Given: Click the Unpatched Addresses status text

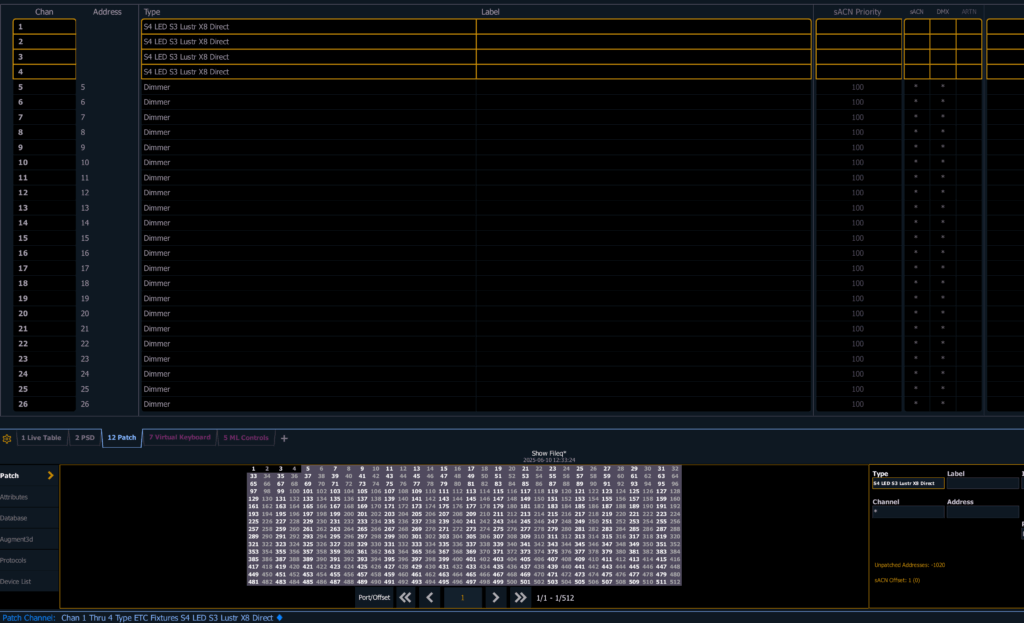Looking at the screenshot, I should pyautogui.click(x=910, y=565).
